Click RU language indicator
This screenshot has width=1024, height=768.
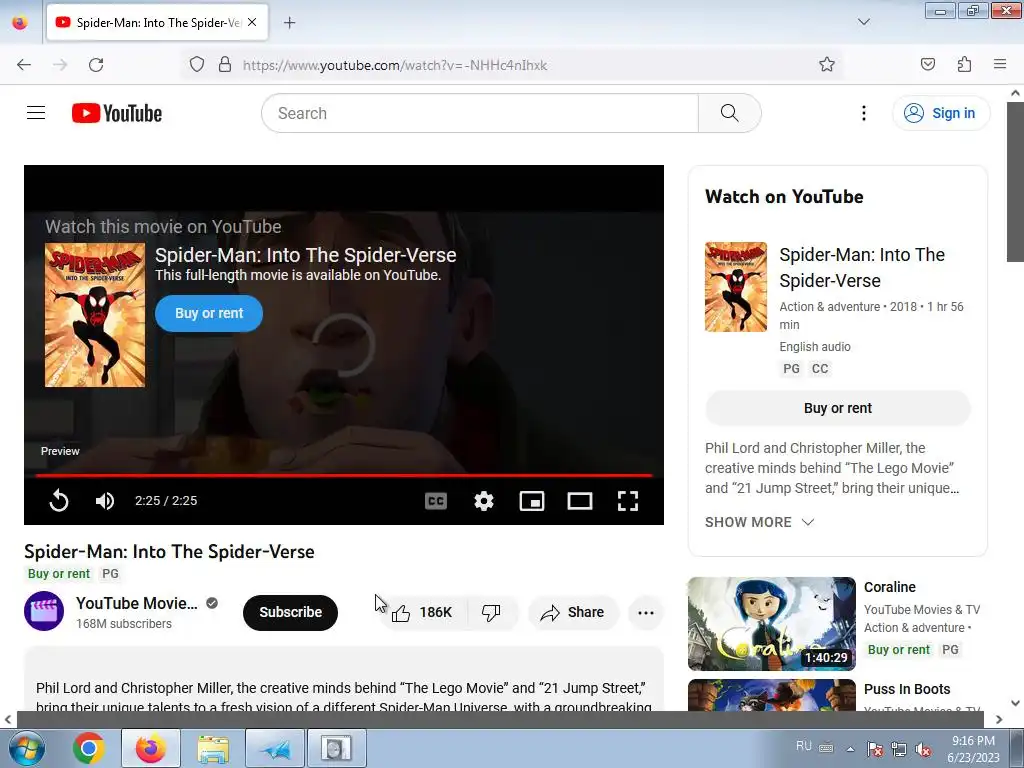click(804, 746)
